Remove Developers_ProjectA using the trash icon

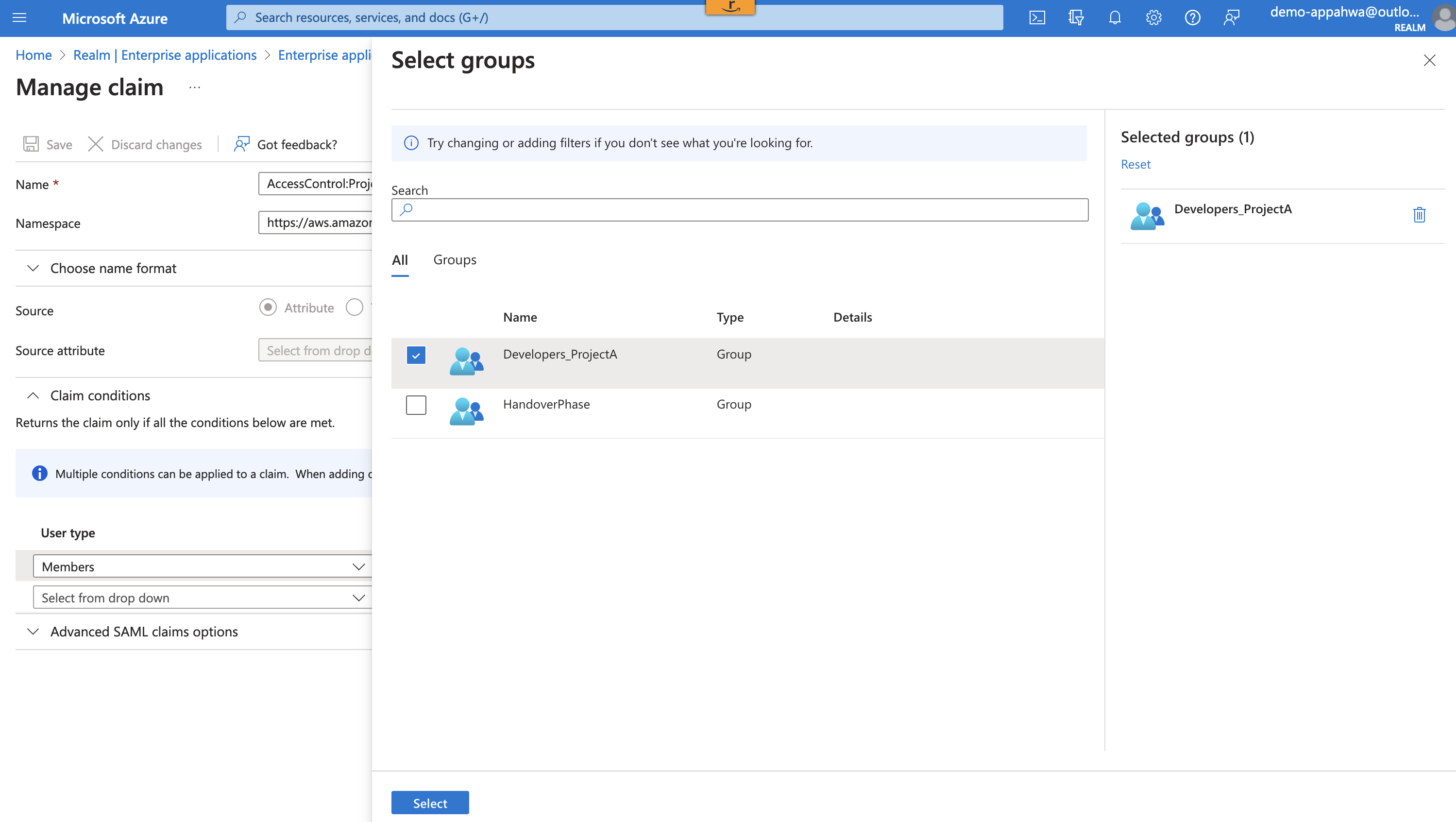tap(1419, 215)
